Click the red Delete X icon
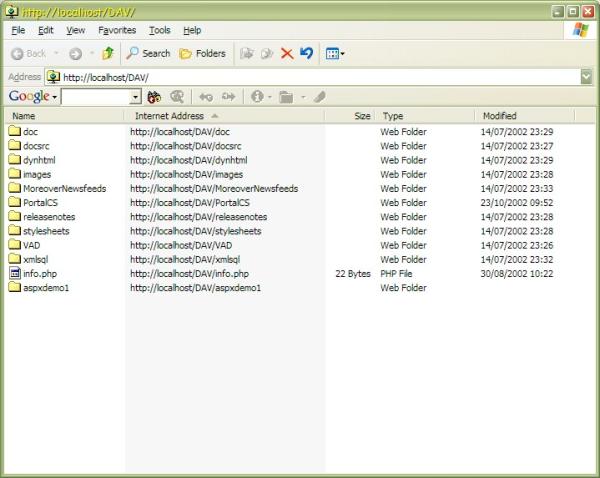Image resolution: width=600 pixels, height=478 pixels. pyautogui.click(x=287, y=54)
